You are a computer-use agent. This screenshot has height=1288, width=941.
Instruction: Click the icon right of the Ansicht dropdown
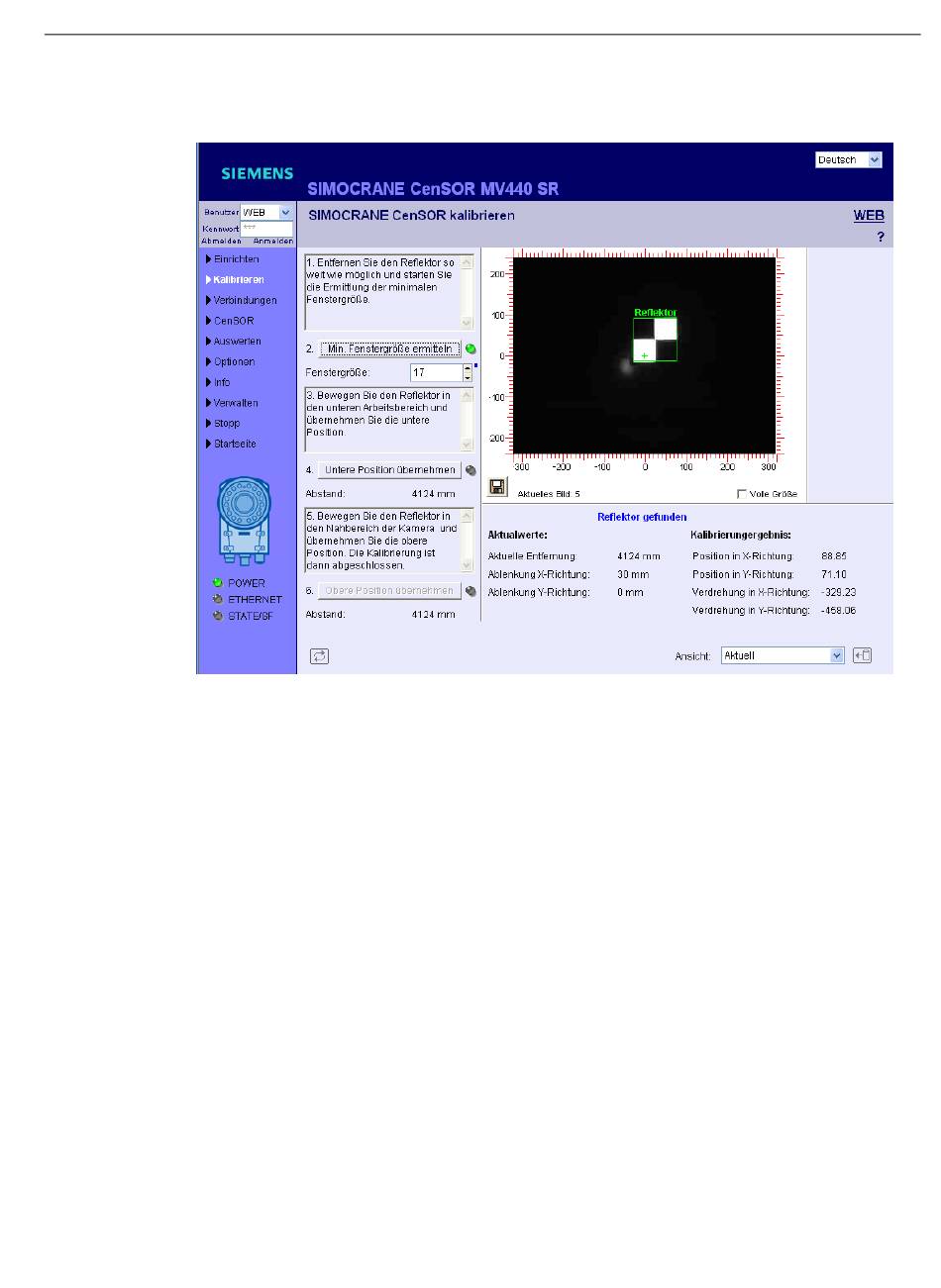[862, 655]
